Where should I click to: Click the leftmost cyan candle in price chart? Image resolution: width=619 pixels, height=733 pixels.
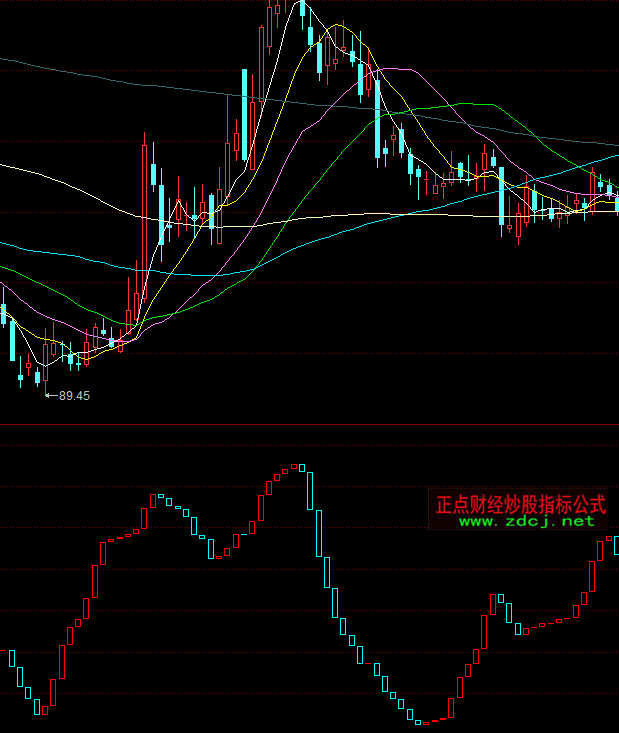pyautogui.click(x=3, y=313)
